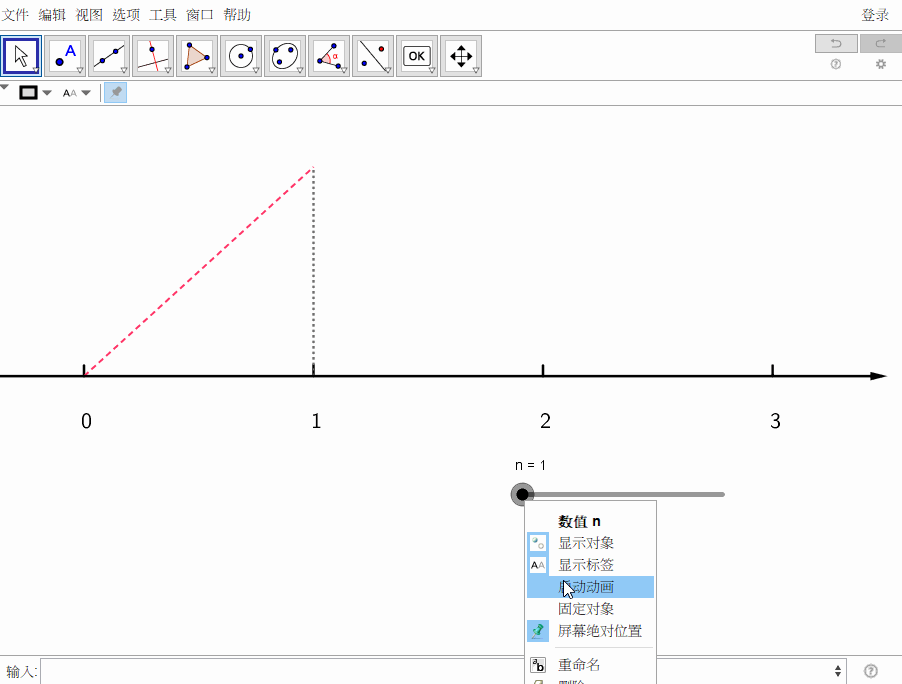Open the AA label style dropdown
Image resolution: width=902 pixels, height=684 pixels.
(x=77, y=93)
